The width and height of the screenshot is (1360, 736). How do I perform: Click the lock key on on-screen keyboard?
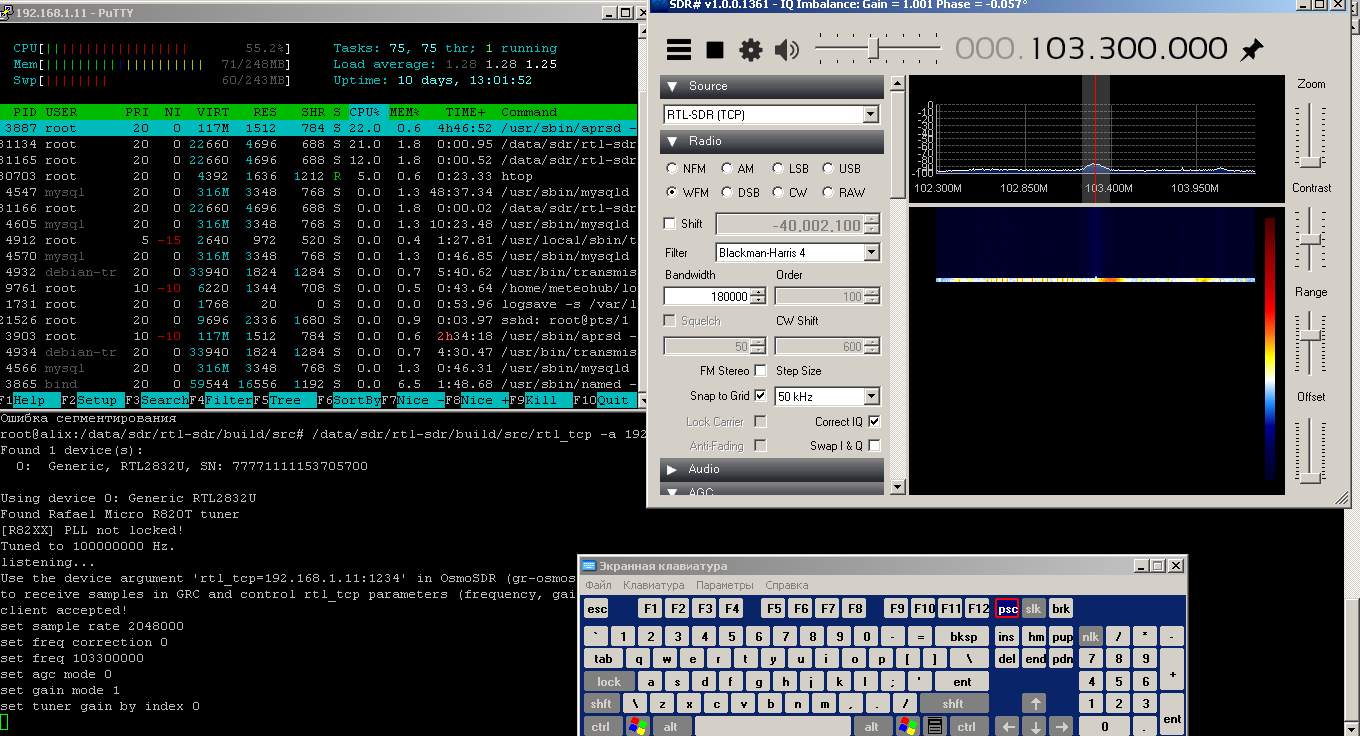tap(609, 682)
